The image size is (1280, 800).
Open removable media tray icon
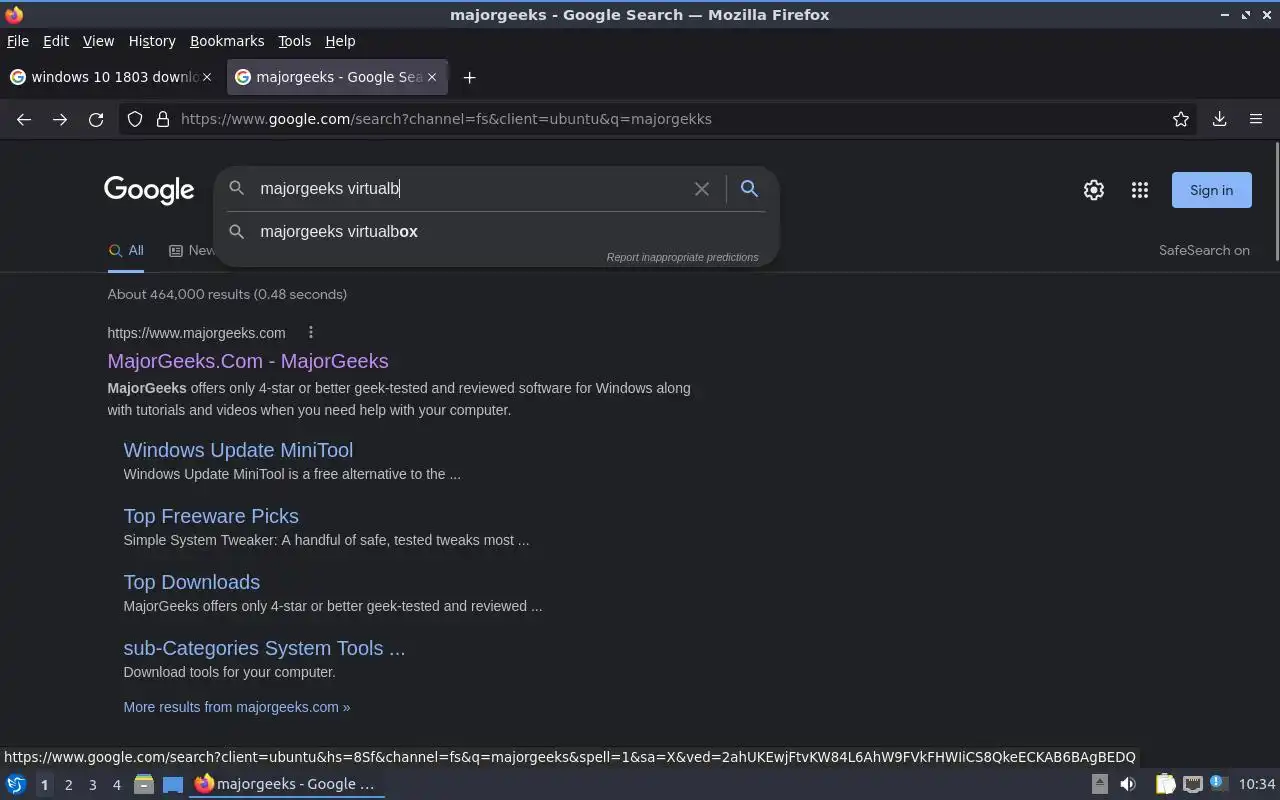coord(1099,784)
